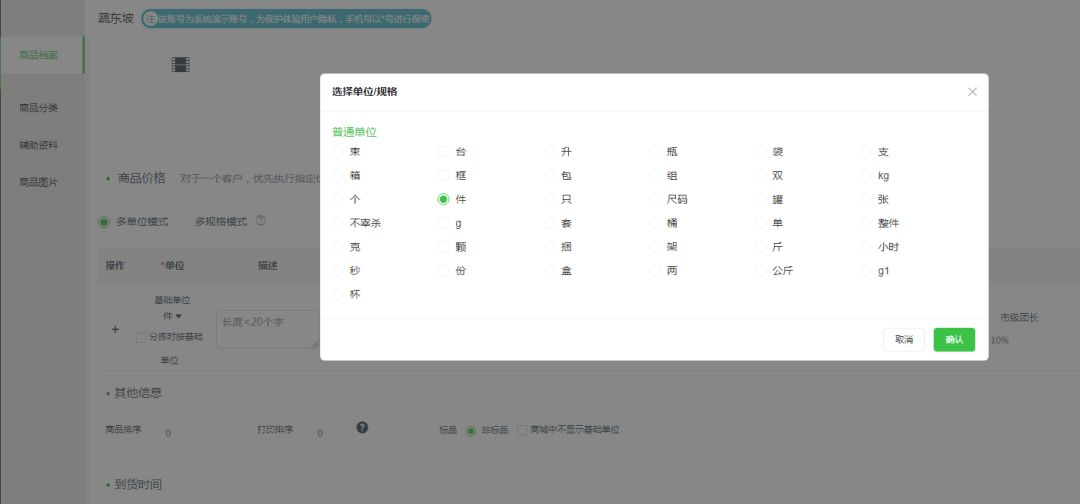The width and height of the screenshot is (1080, 504).
Task: Pick the 秒 unit radio button
Action: click(338, 271)
